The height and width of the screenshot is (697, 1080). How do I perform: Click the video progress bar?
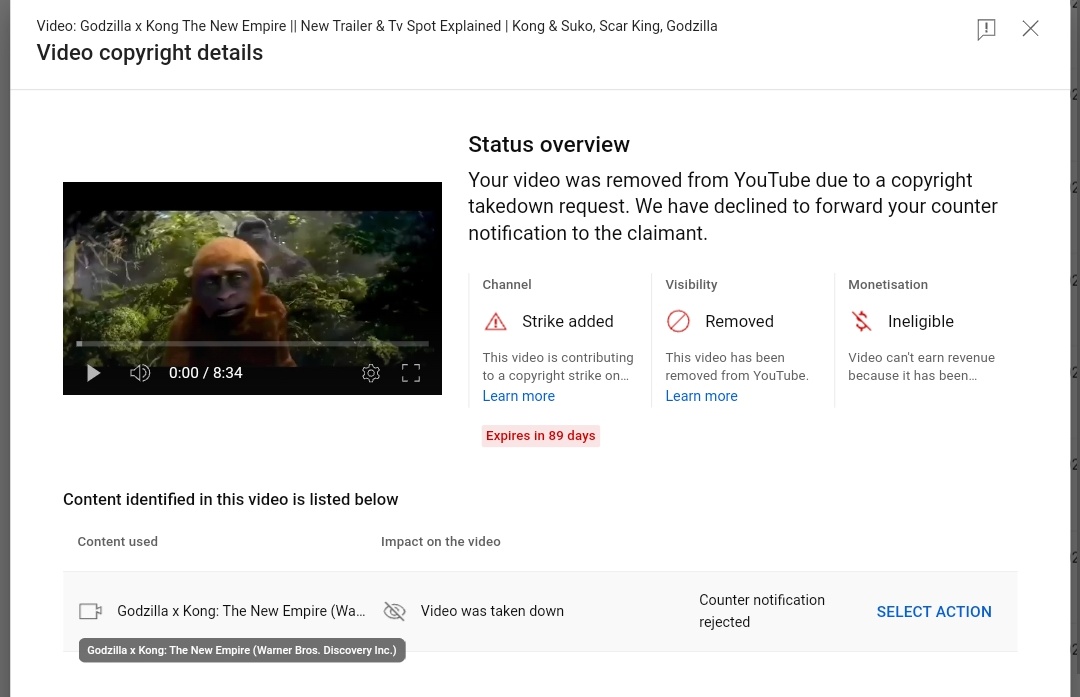click(252, 343)
